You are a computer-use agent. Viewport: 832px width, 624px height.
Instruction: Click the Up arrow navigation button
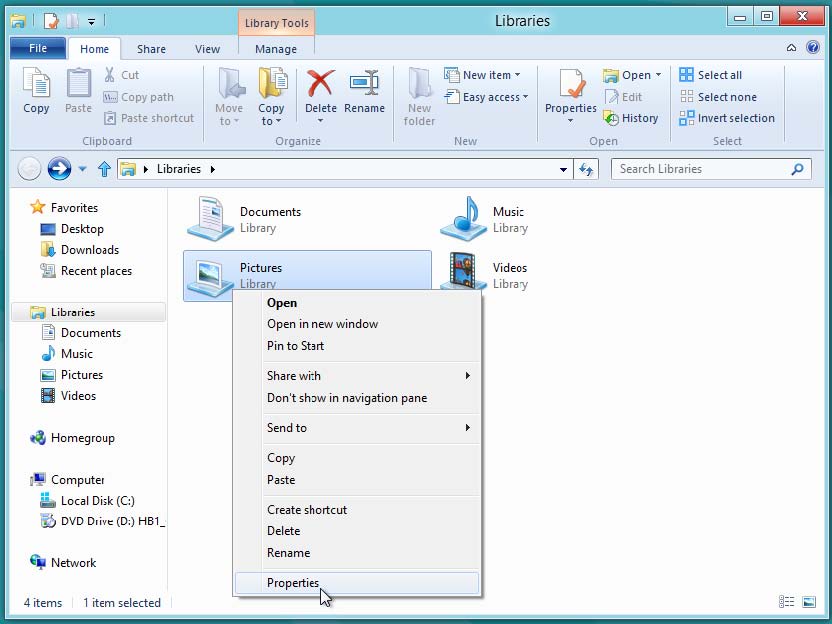pyautogui.click(x=104, y=169)
